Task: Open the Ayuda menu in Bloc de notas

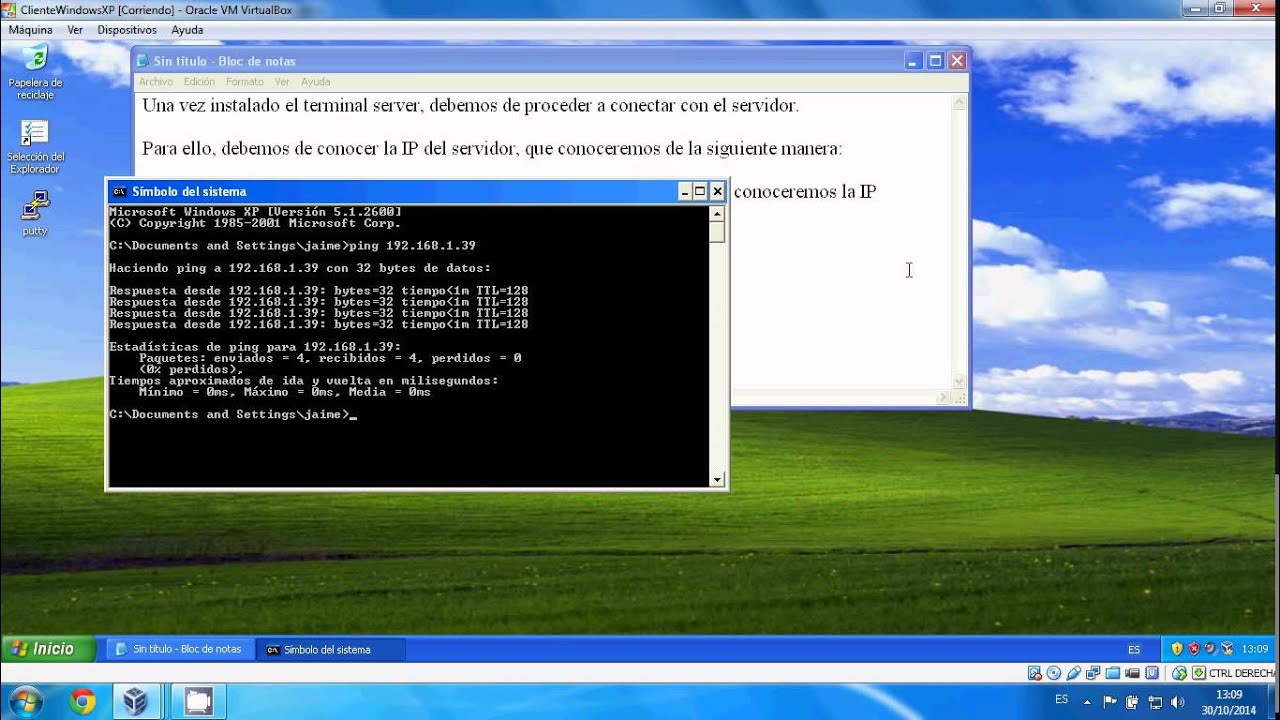Action: (x=315, y=82)
